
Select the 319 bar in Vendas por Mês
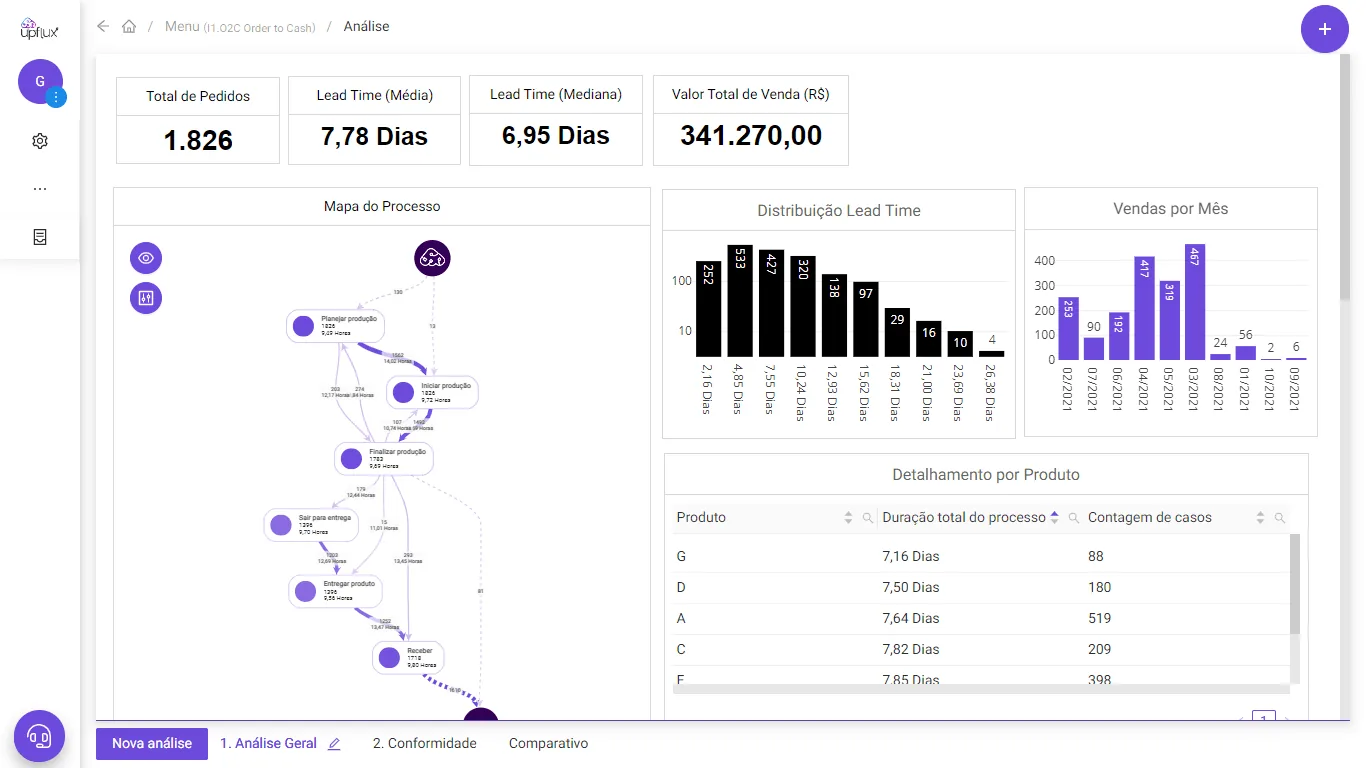coord(1170,320)
